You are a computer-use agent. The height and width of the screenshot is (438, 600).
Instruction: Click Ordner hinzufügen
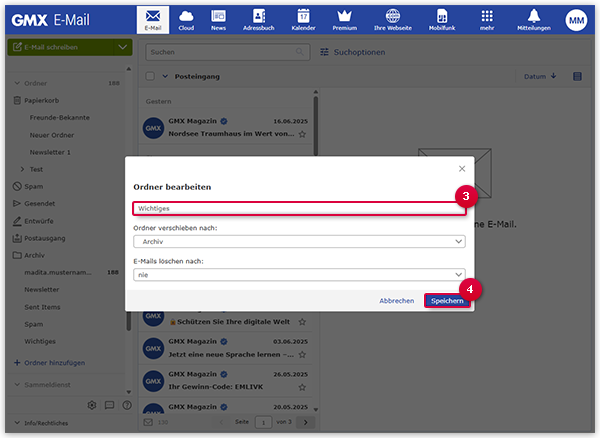50,363
